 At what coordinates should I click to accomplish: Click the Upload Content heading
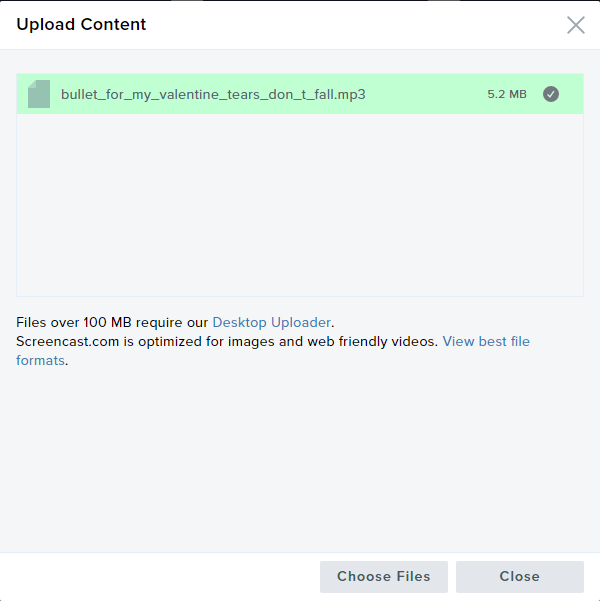81,25
